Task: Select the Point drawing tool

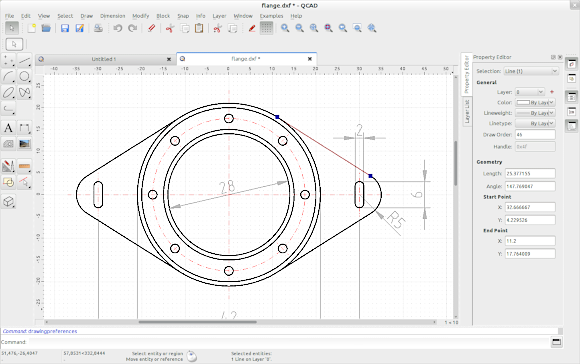Action: pos(8,60)
